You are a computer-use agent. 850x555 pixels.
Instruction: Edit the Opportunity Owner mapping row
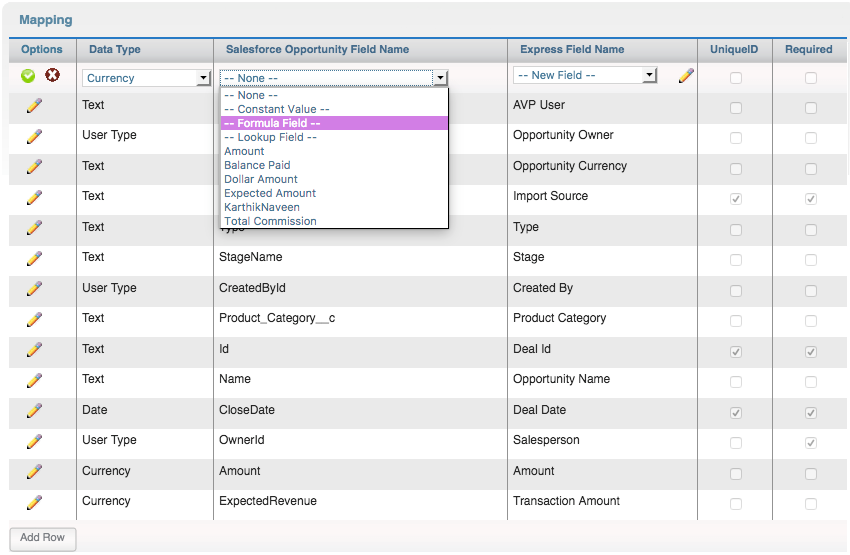34,136
